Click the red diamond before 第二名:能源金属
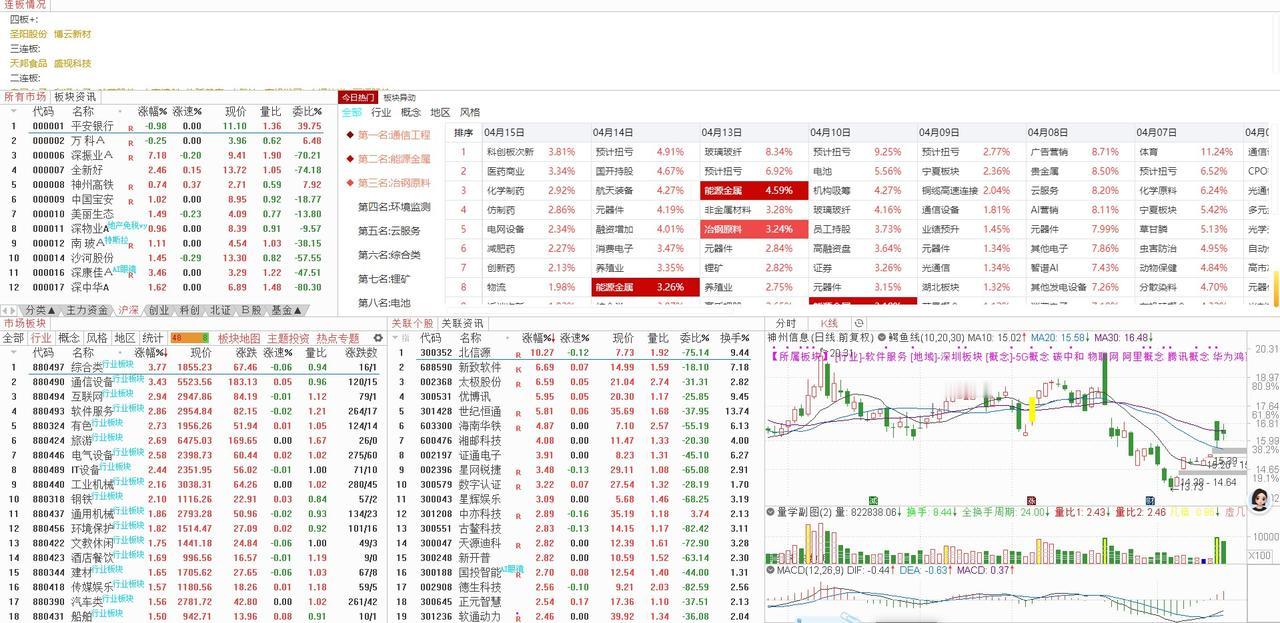Screen dimensions: 1280x623 tap(350, 159)
